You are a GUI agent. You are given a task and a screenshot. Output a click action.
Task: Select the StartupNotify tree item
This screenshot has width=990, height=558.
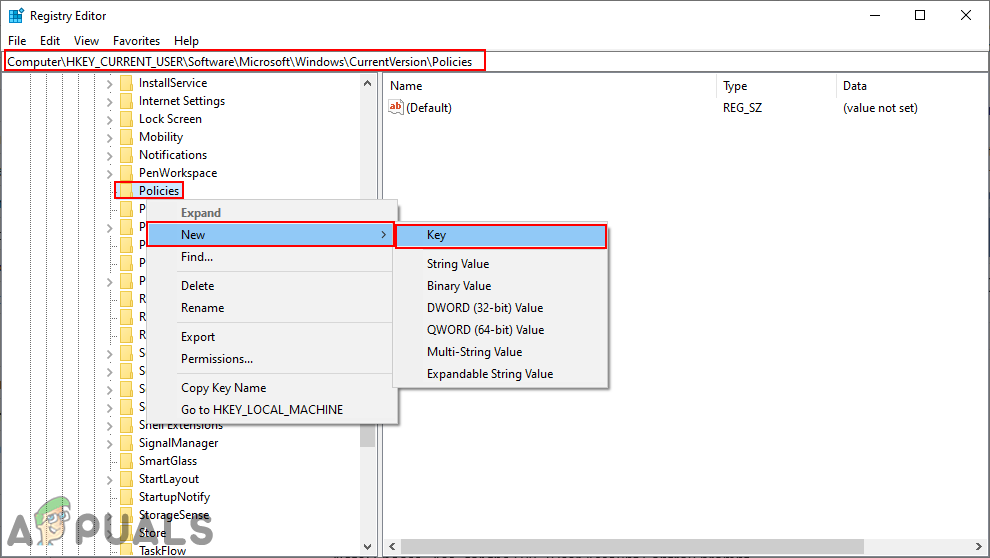click(174, 497)
